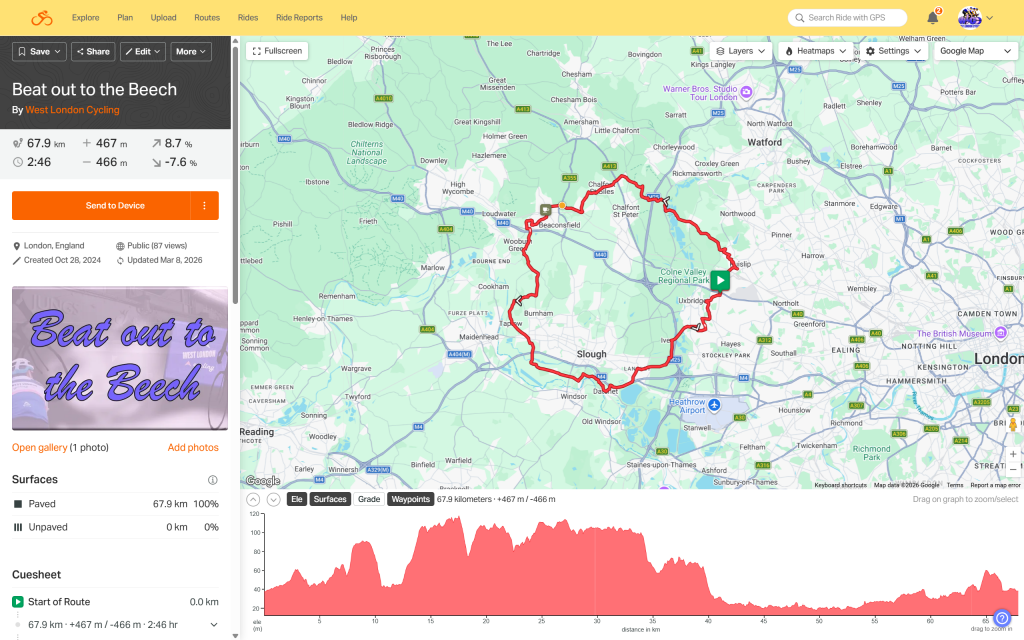Toggle the Ele elevation graph option
Screen dimensions: 1024x640
pyautogui.click(x=297, y=499)
